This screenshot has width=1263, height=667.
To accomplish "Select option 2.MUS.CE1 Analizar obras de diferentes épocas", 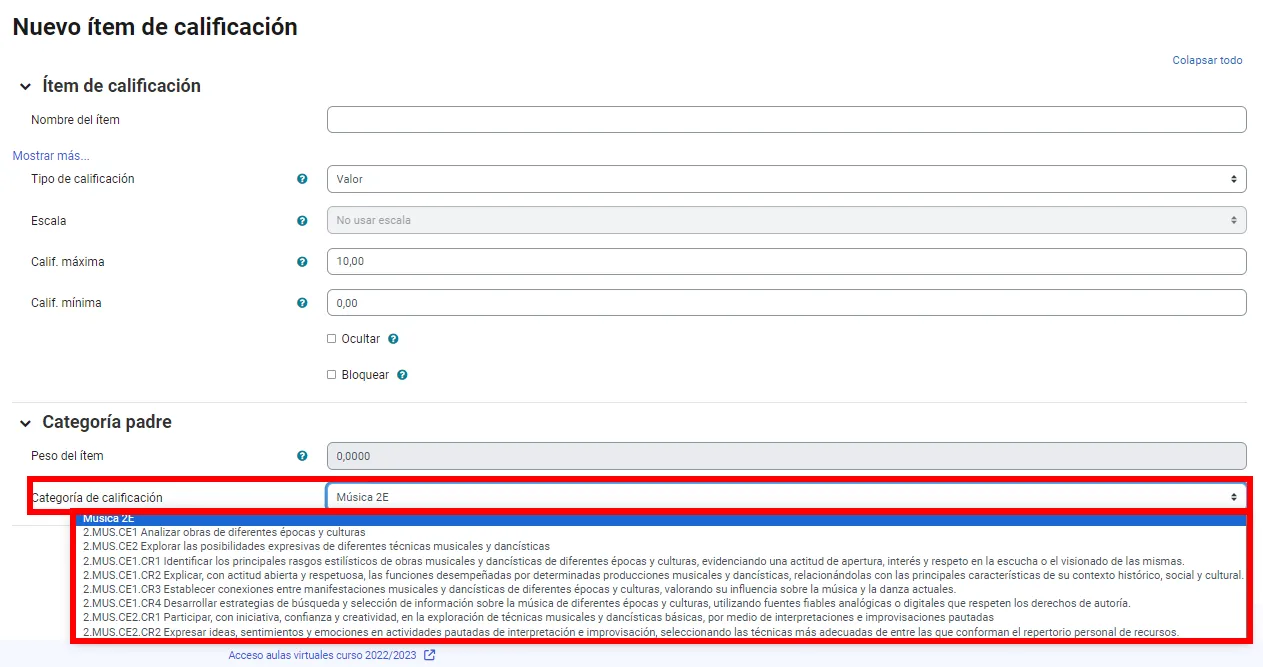I will [224, 532].
